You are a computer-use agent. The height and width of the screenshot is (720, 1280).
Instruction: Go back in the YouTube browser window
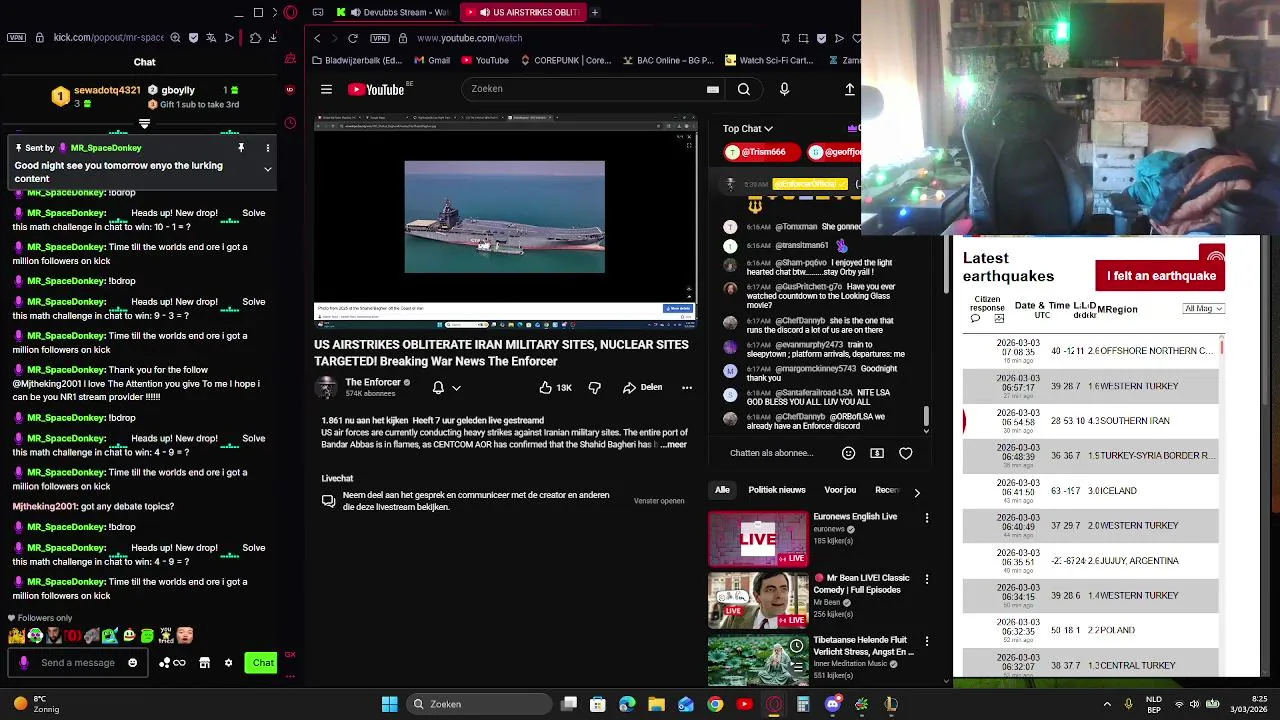[317, 38]
